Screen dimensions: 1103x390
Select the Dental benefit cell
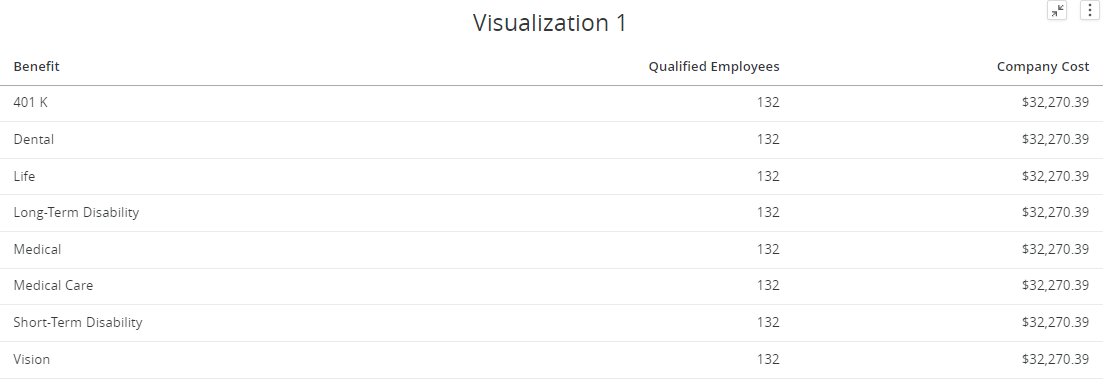(34, 139)
